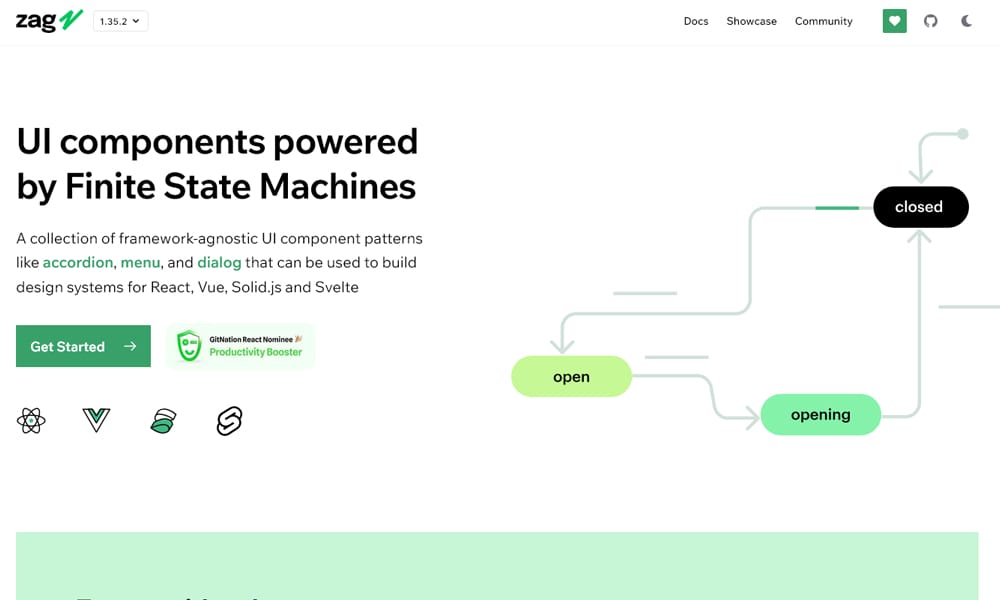
Task: Click the opening state node
Action: (x=821, y=415)
